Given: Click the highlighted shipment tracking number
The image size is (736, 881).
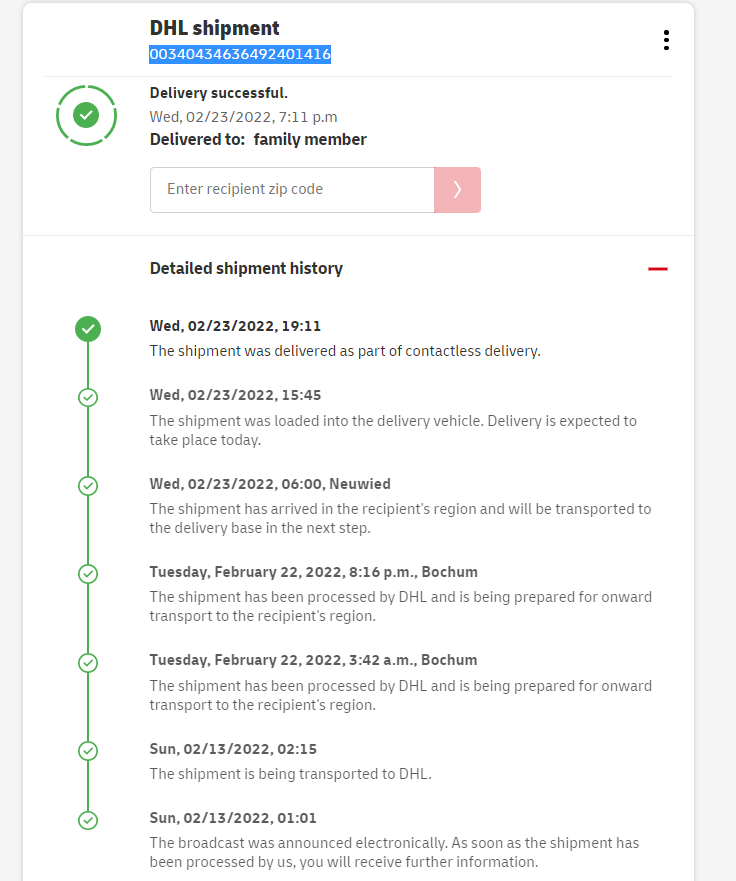Looking at the screenshot, I should (240, 54).
